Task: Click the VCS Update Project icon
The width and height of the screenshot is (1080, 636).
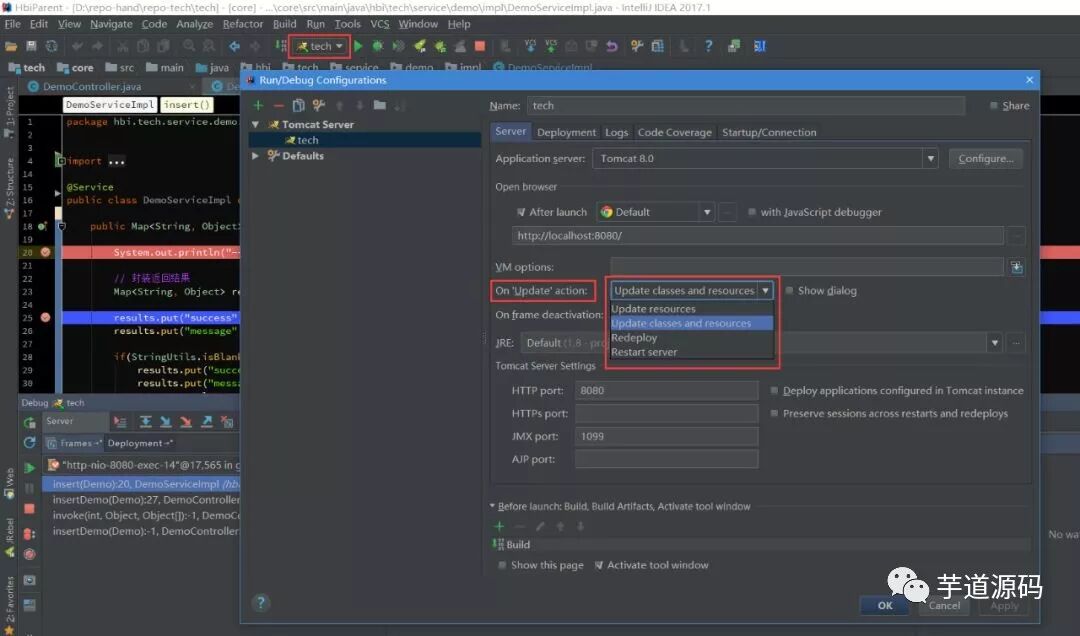Action: coord(530,46)
